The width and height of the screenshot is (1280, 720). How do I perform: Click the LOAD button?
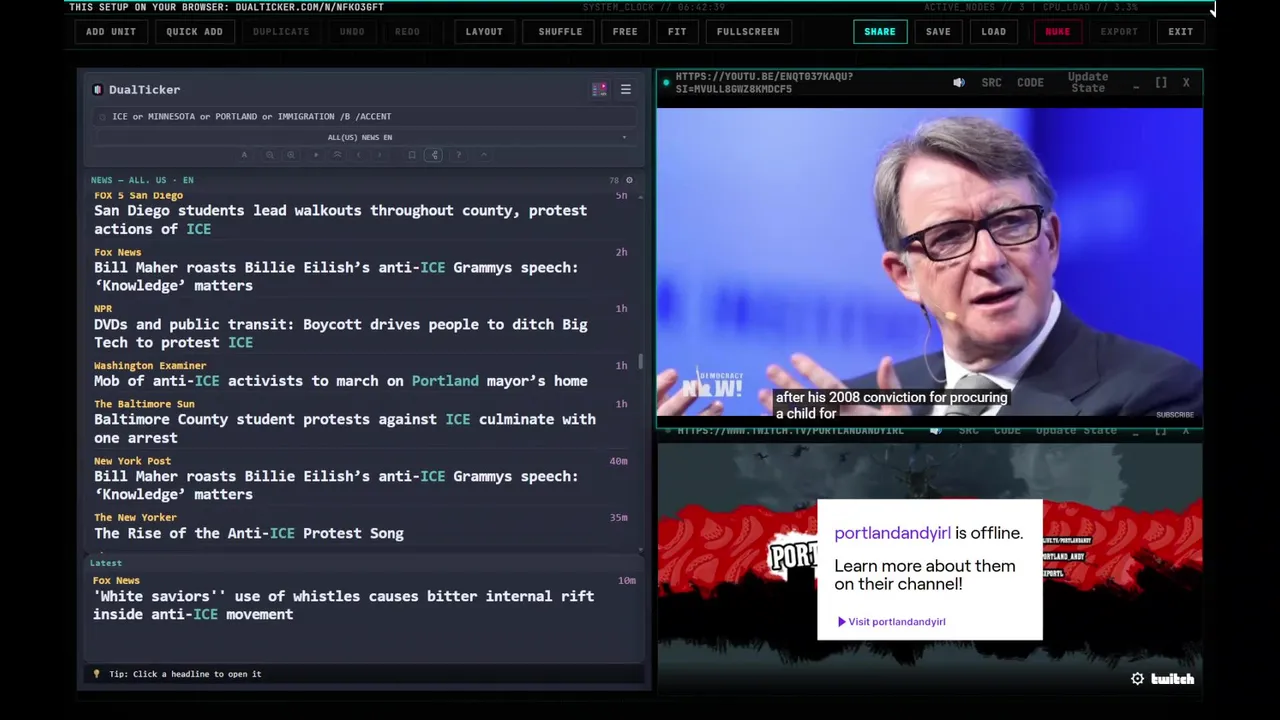pyautogui.click(x=994, y=32)
